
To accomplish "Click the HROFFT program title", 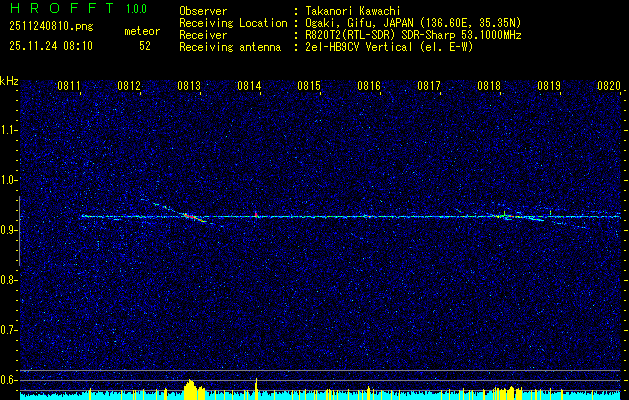I will 62,8.
